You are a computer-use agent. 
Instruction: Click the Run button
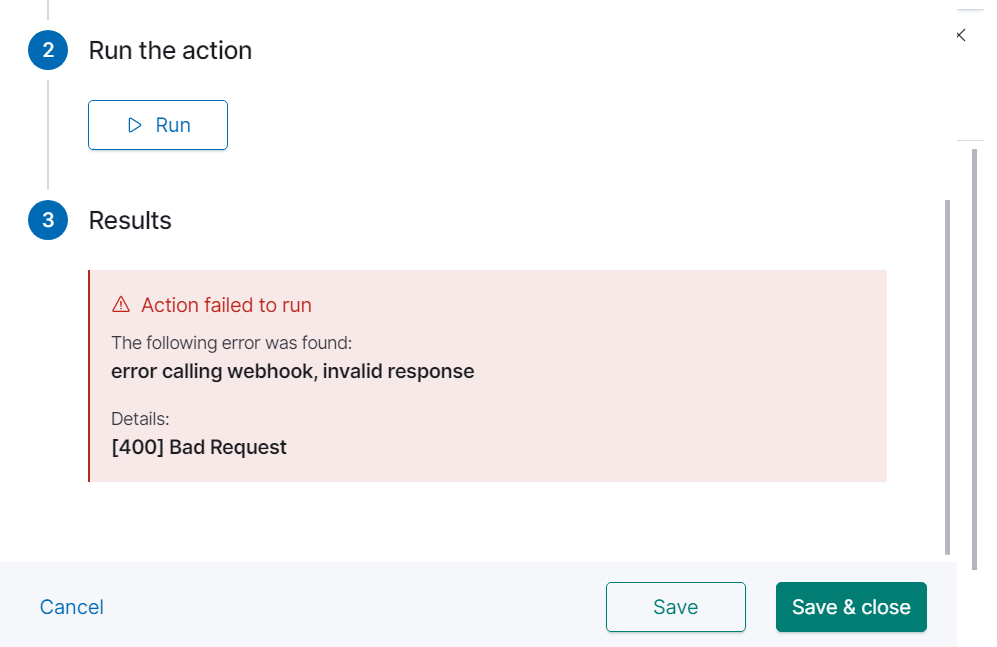click(158, 125)
